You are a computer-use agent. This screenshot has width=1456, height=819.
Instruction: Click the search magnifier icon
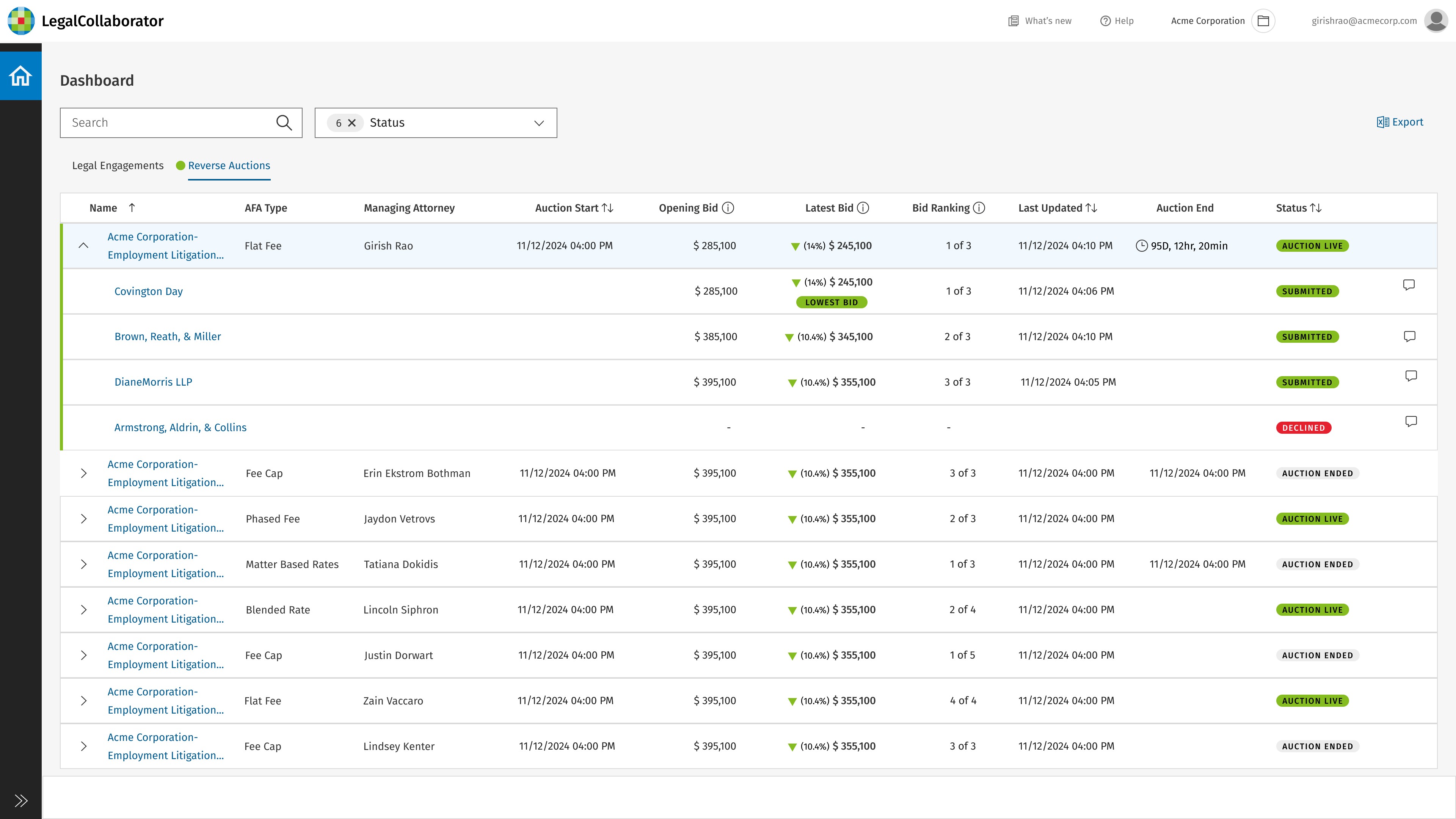(x=284, y=122)
